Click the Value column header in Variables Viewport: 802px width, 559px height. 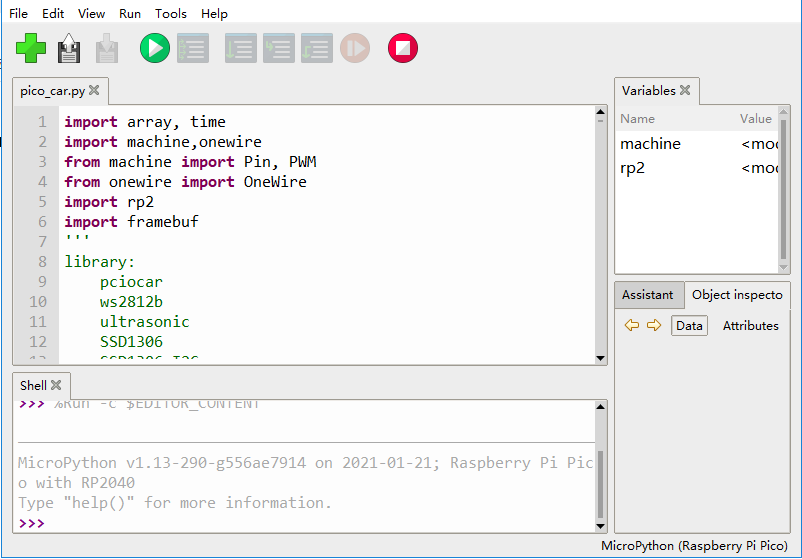click(x=755, y=119)
